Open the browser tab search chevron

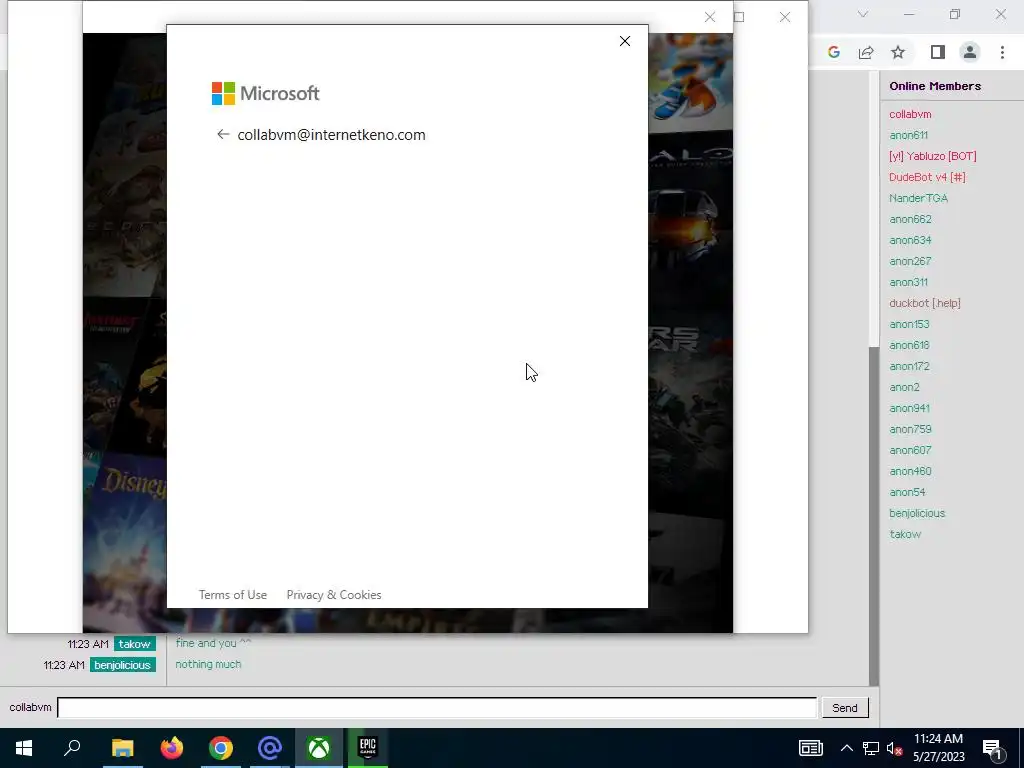(863, 14)
